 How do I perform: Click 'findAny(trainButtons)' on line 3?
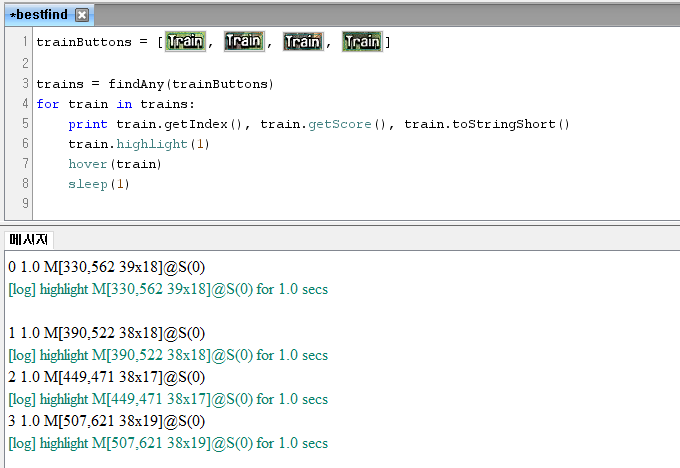coord(191,84)
